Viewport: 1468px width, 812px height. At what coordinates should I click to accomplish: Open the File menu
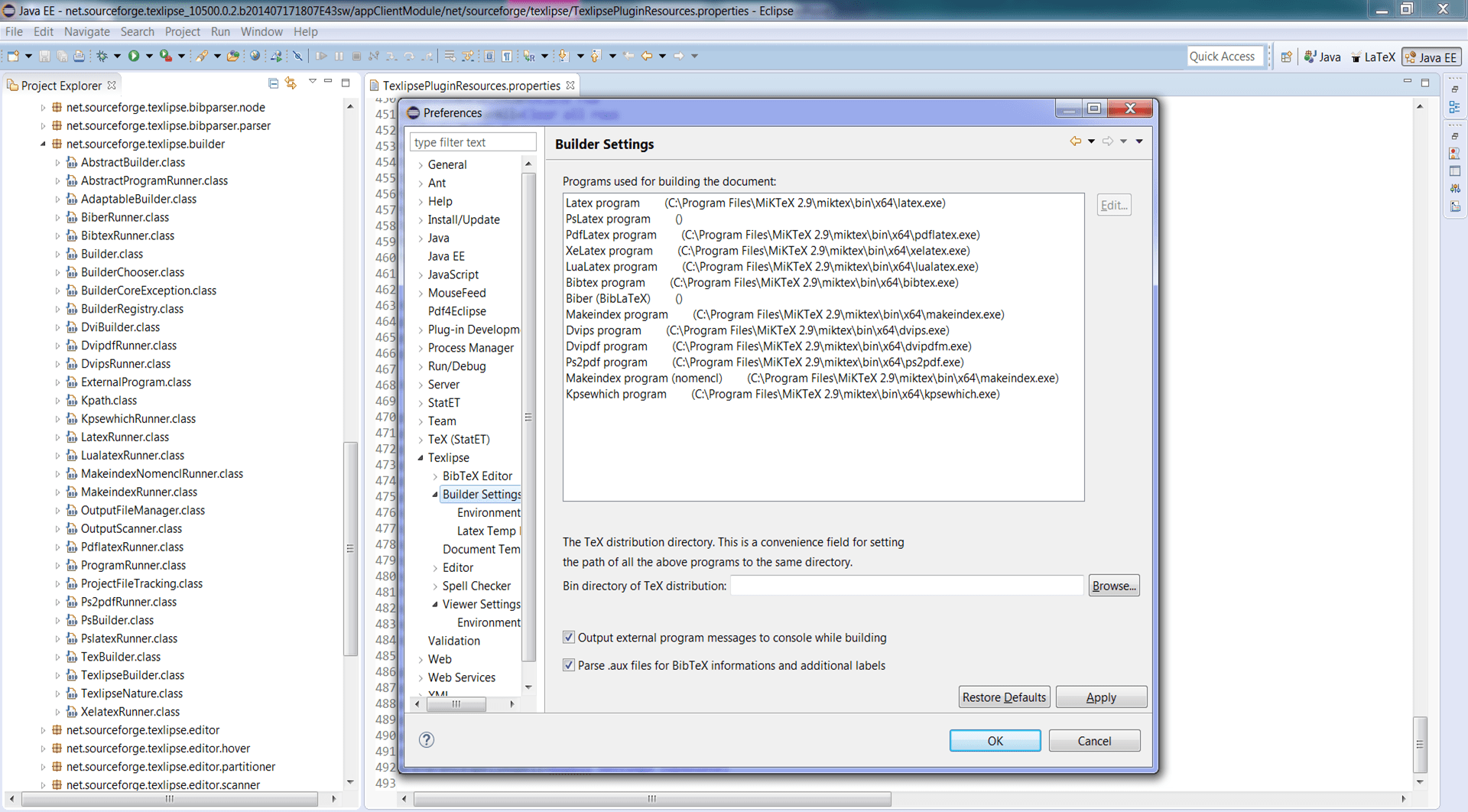pos(14,31)
